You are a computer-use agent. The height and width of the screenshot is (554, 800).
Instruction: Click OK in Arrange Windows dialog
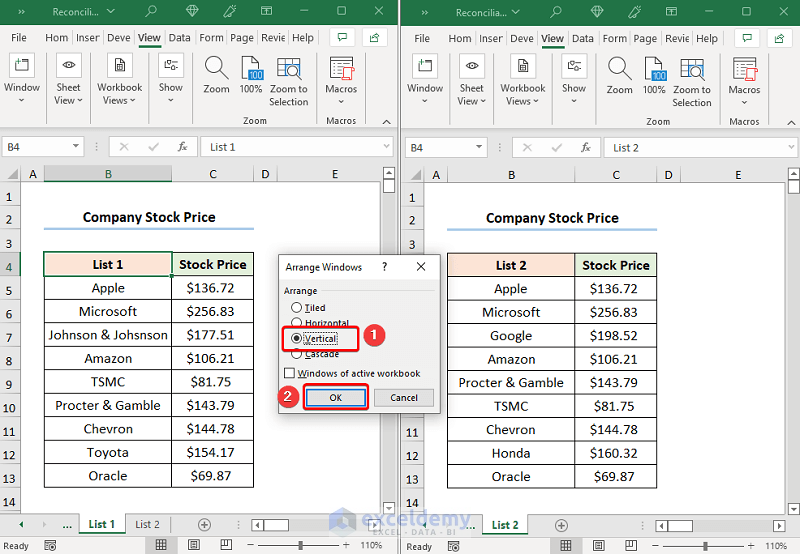(335, 397)
